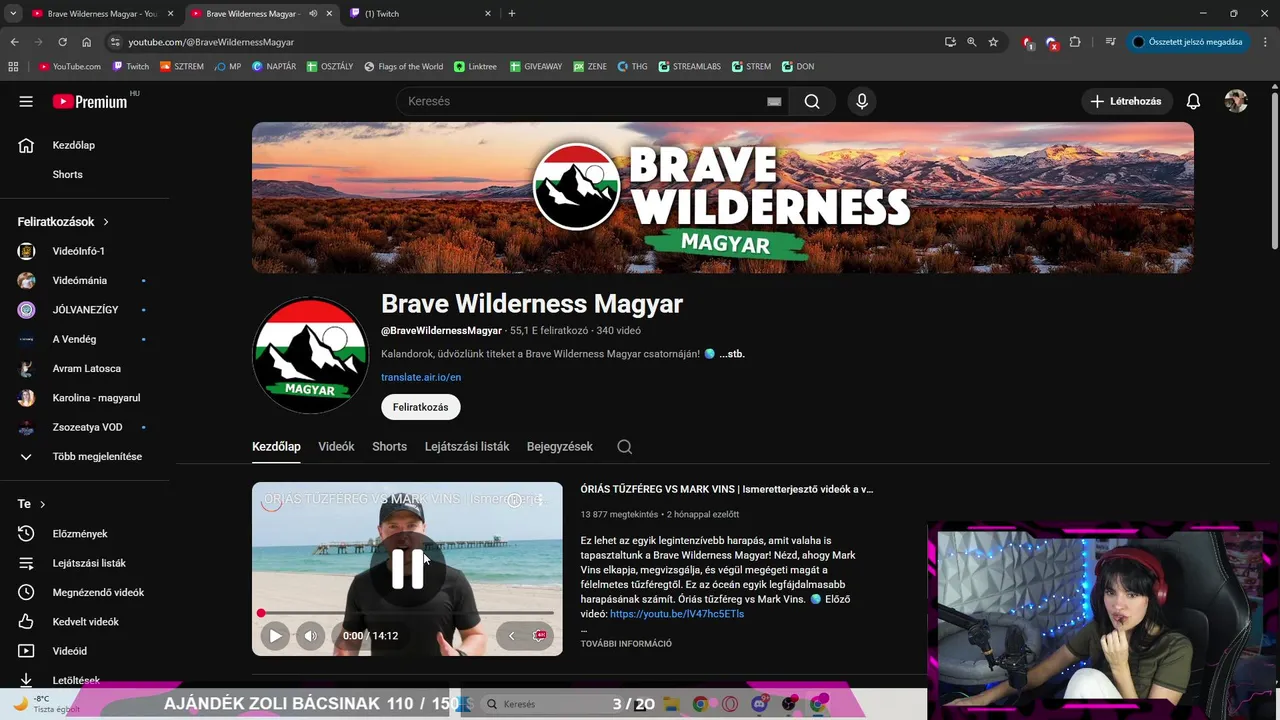The width and height of the screenshot is (1280, 720).
Task: Start voice search with microphone icon
Action: (x=862, y=101)
